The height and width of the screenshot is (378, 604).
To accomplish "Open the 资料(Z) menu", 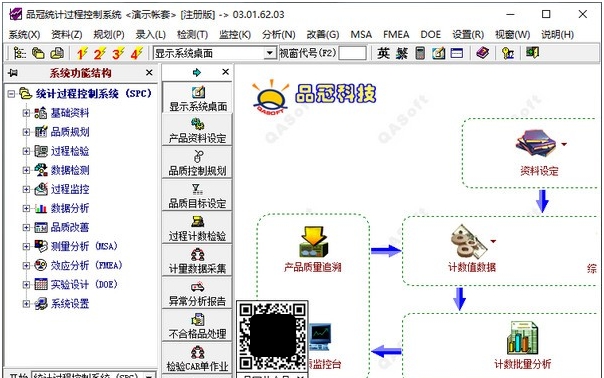I will 67,35.
